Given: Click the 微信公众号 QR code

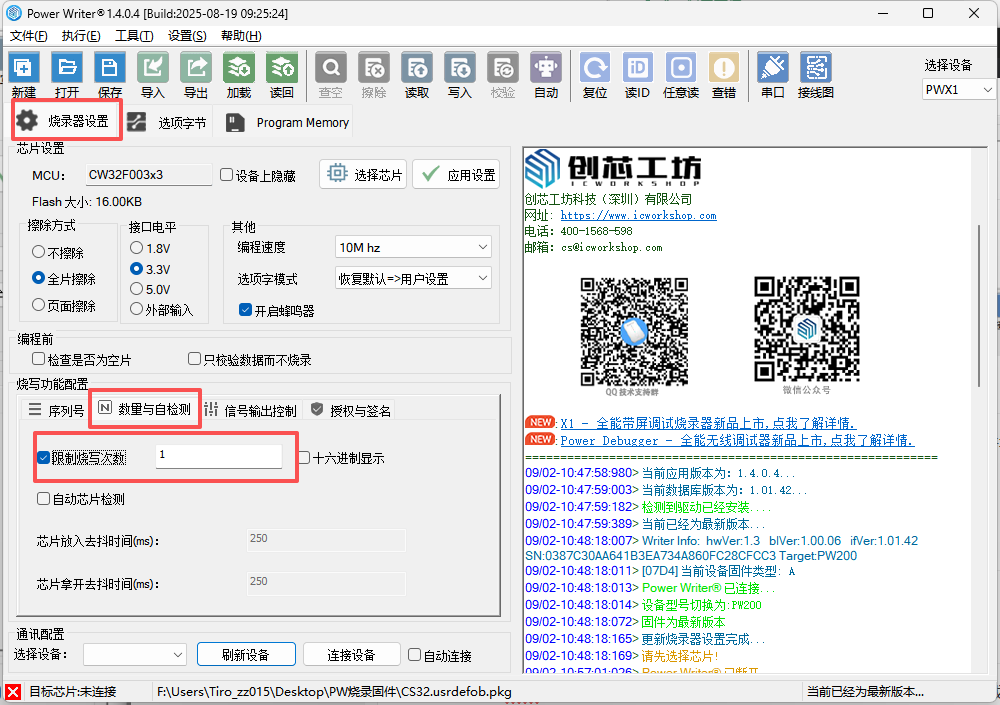Looking at the screenshot, I should [x=807, y=329].
